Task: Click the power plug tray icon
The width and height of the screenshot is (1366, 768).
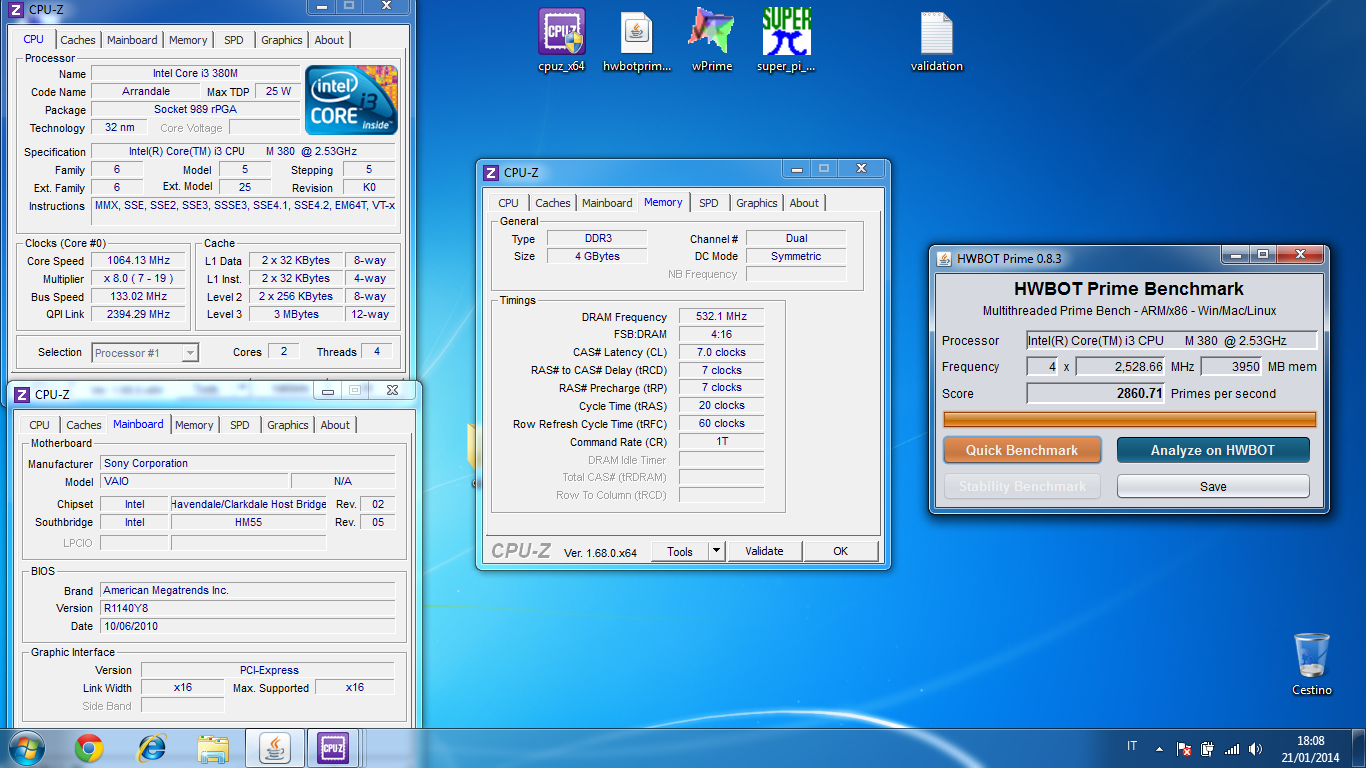Action: 1207,748
